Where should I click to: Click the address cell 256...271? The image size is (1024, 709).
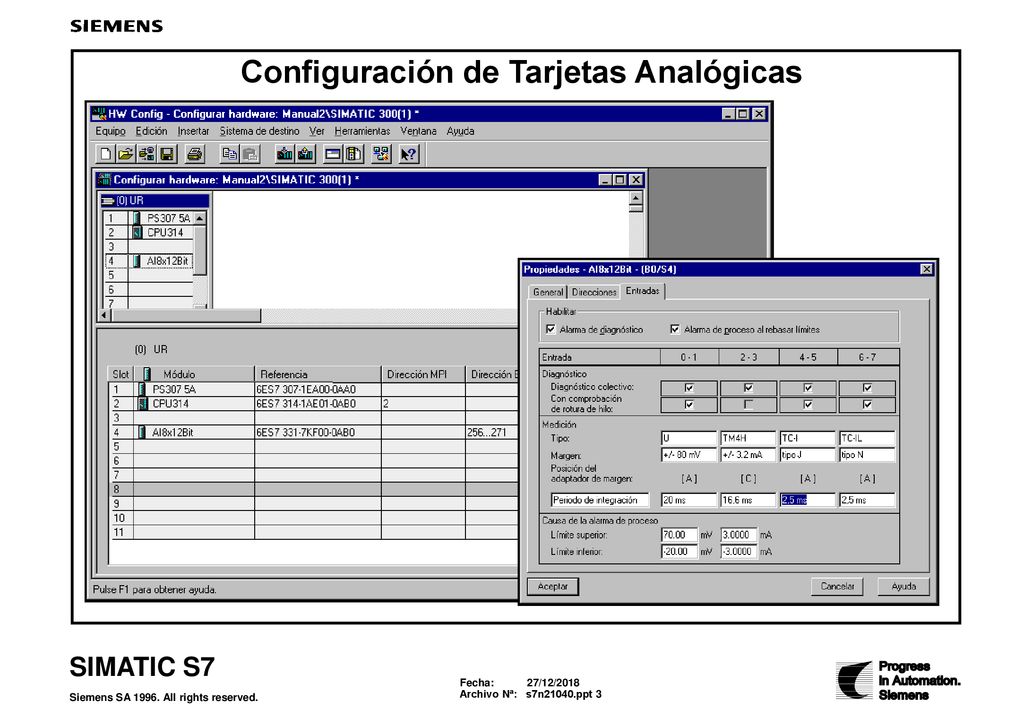click(x=492, y=432)
